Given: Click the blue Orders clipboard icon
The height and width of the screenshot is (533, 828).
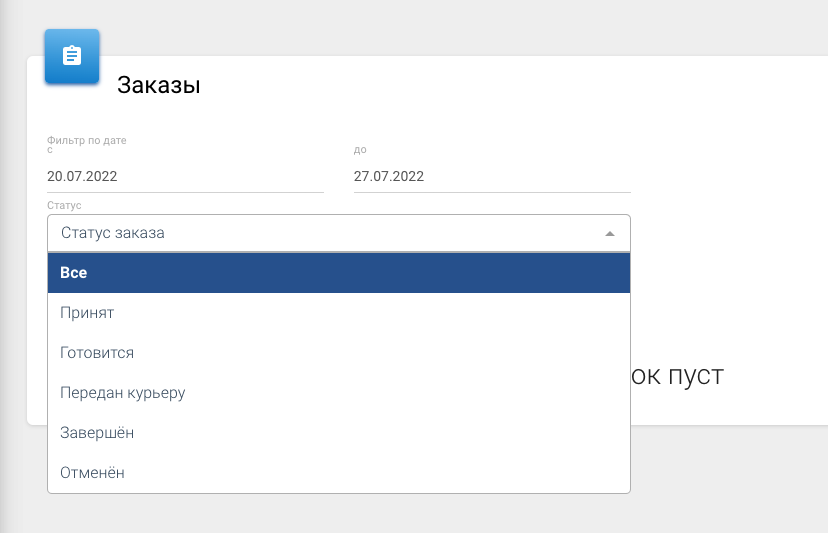Looking at the screenshot, I should tap(72, 56).
